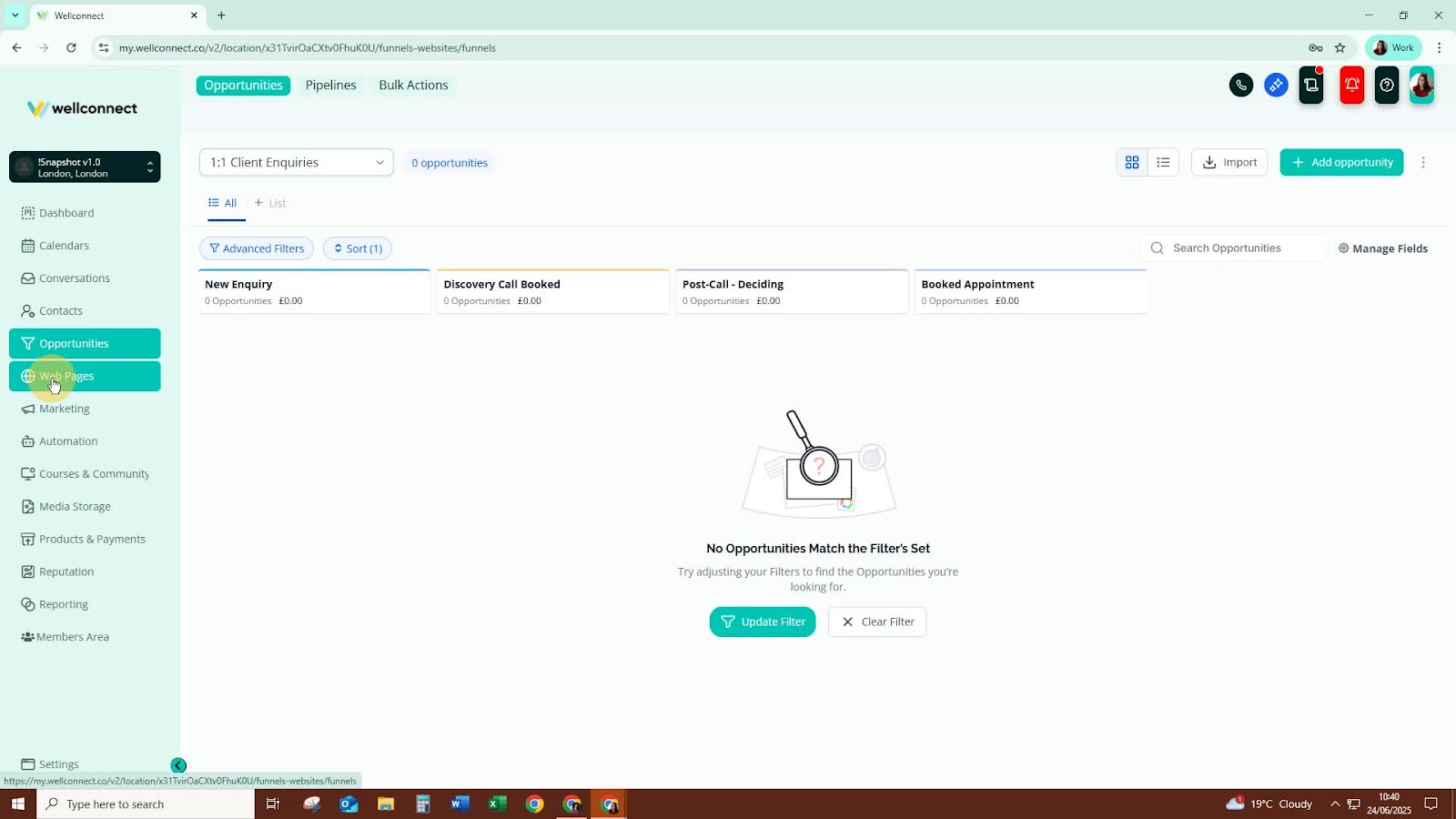Select the Wellconnect browser tab
Screen dimensions: 1456x819
coord(116,15)
